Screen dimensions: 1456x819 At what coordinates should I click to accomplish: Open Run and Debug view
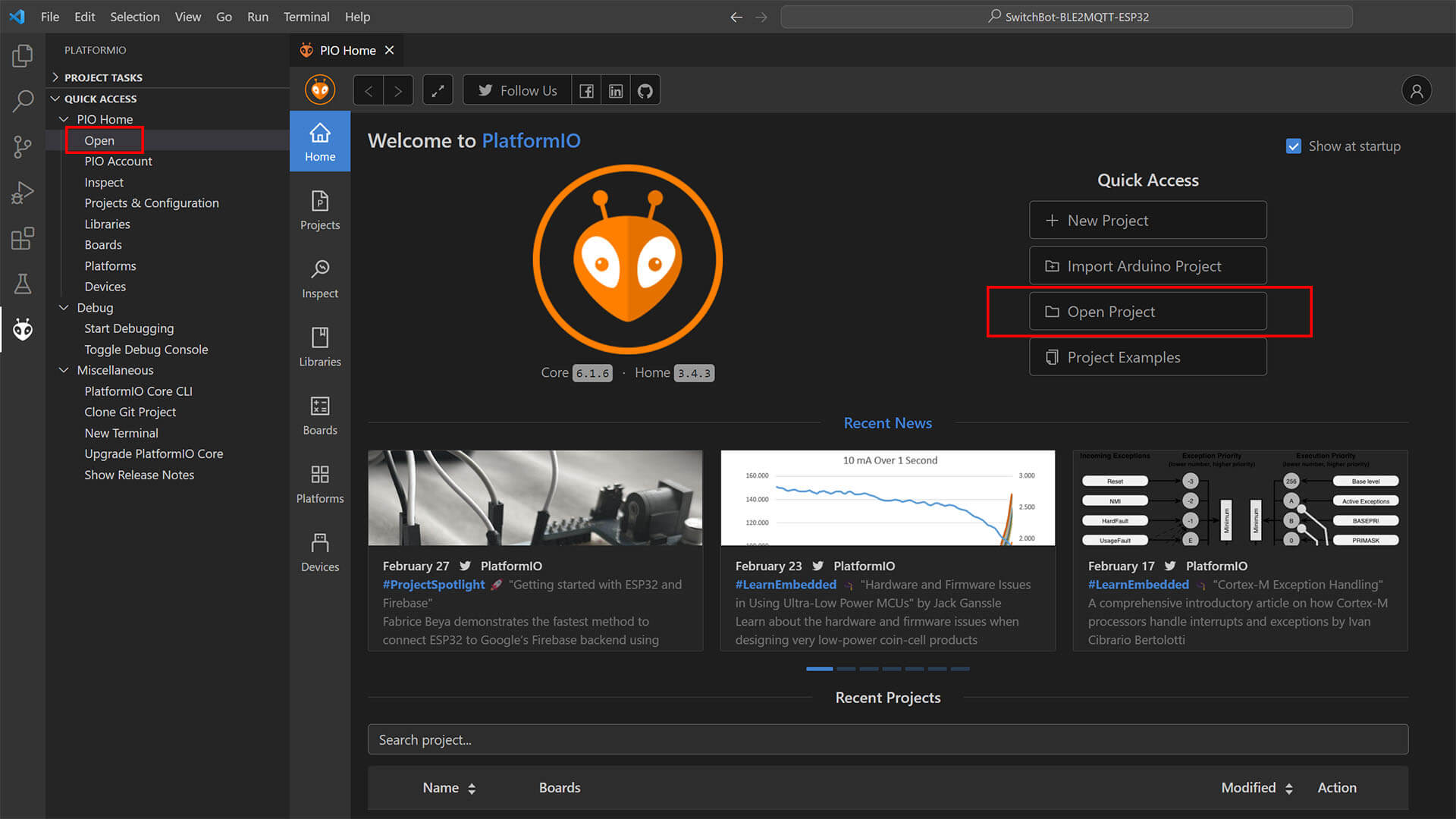23,193
